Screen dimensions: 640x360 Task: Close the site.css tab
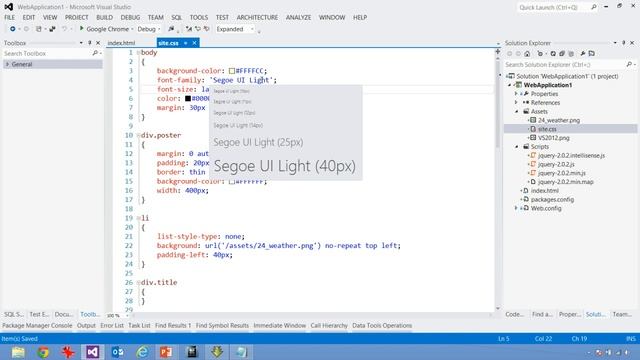click(194, 43)
